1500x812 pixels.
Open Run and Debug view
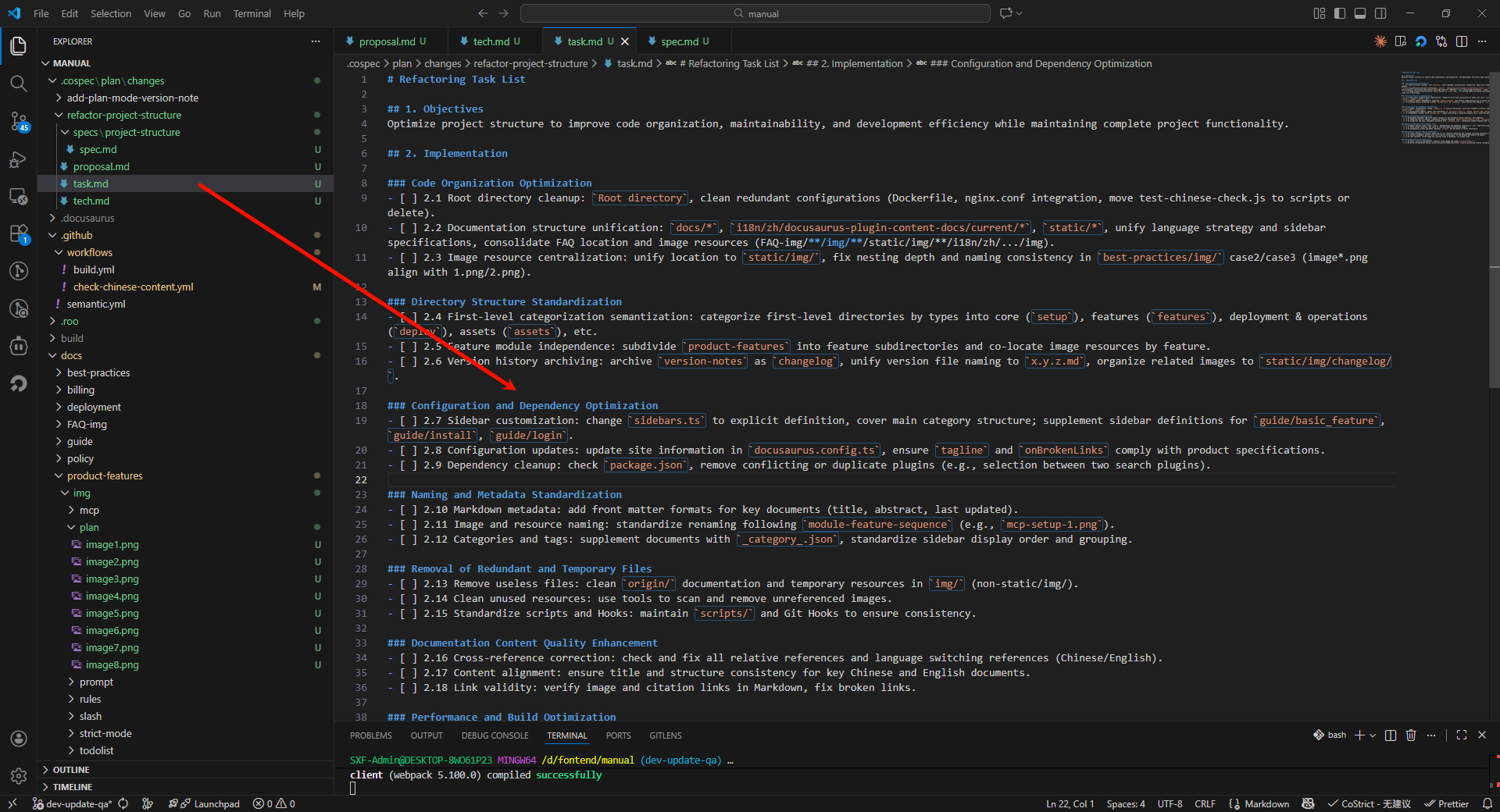pyautogui.click(x=18, y=159)
